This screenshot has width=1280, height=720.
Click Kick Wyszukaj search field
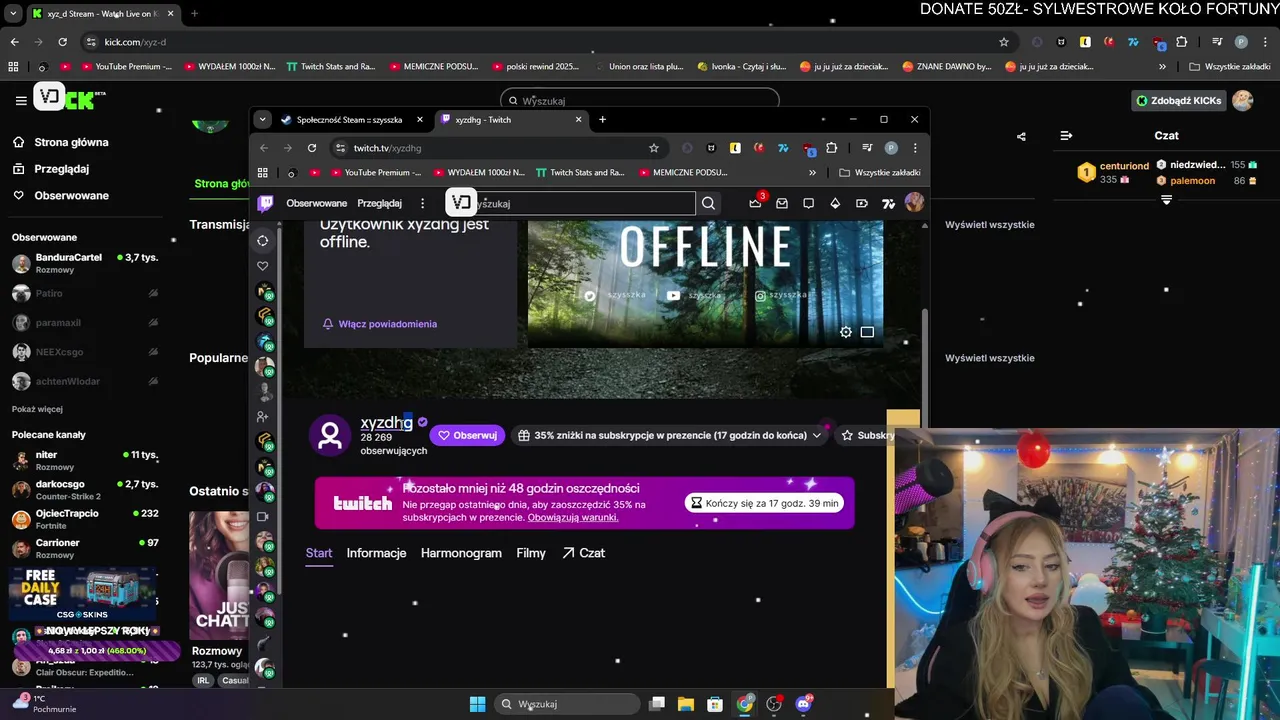639,100
